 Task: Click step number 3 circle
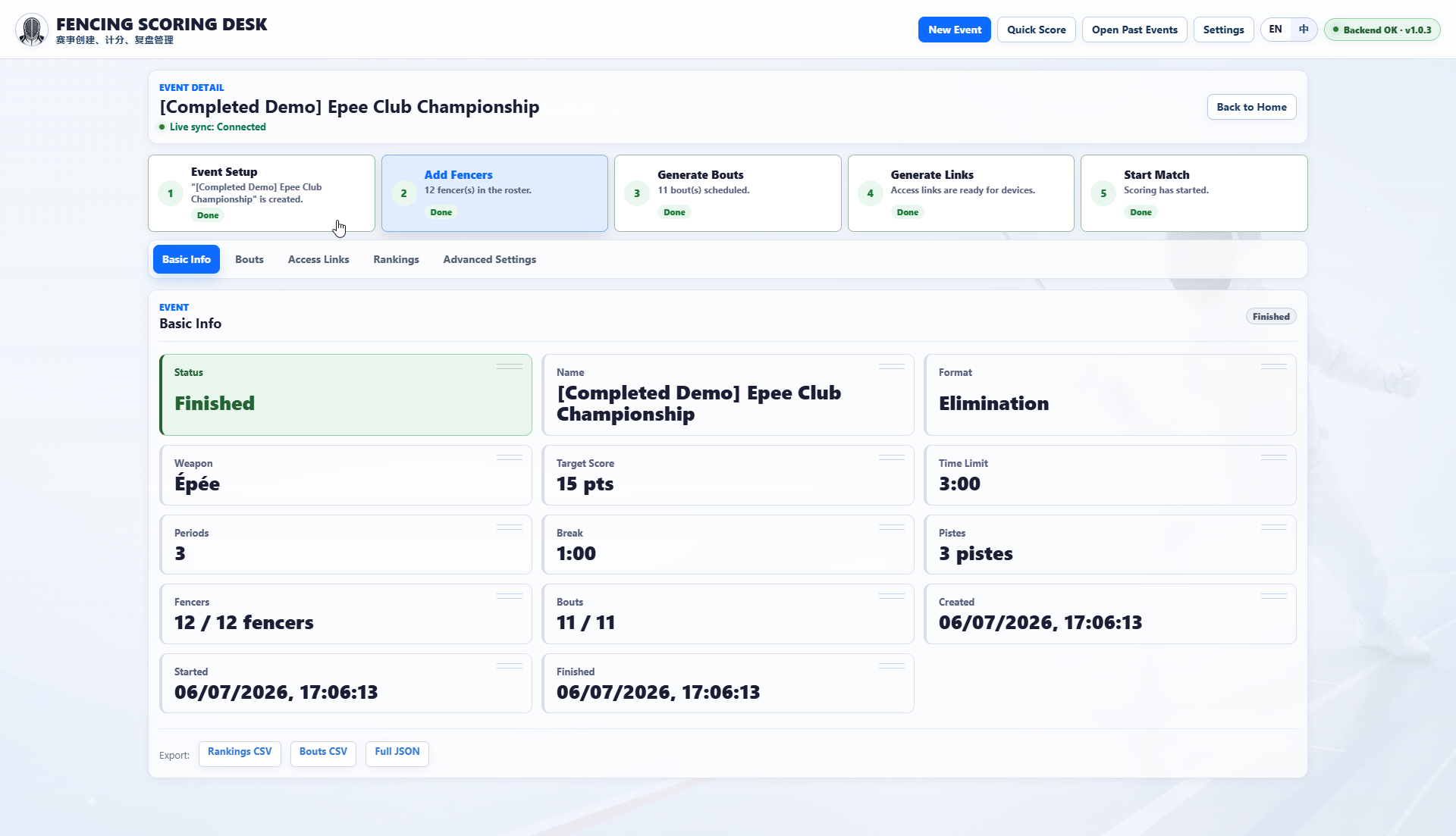[x=637, y=193]
